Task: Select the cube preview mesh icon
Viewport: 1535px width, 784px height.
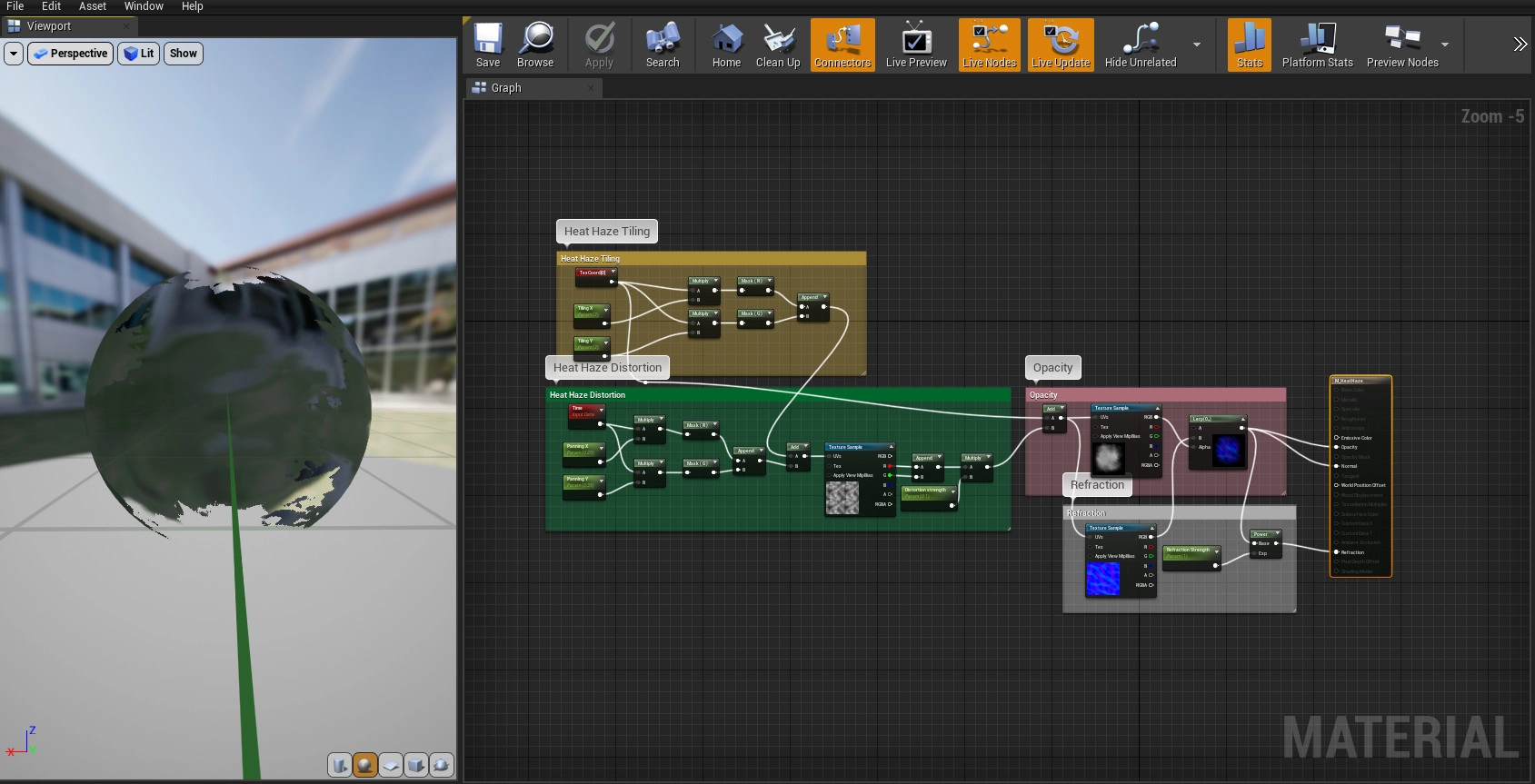Action: point(416,765)
